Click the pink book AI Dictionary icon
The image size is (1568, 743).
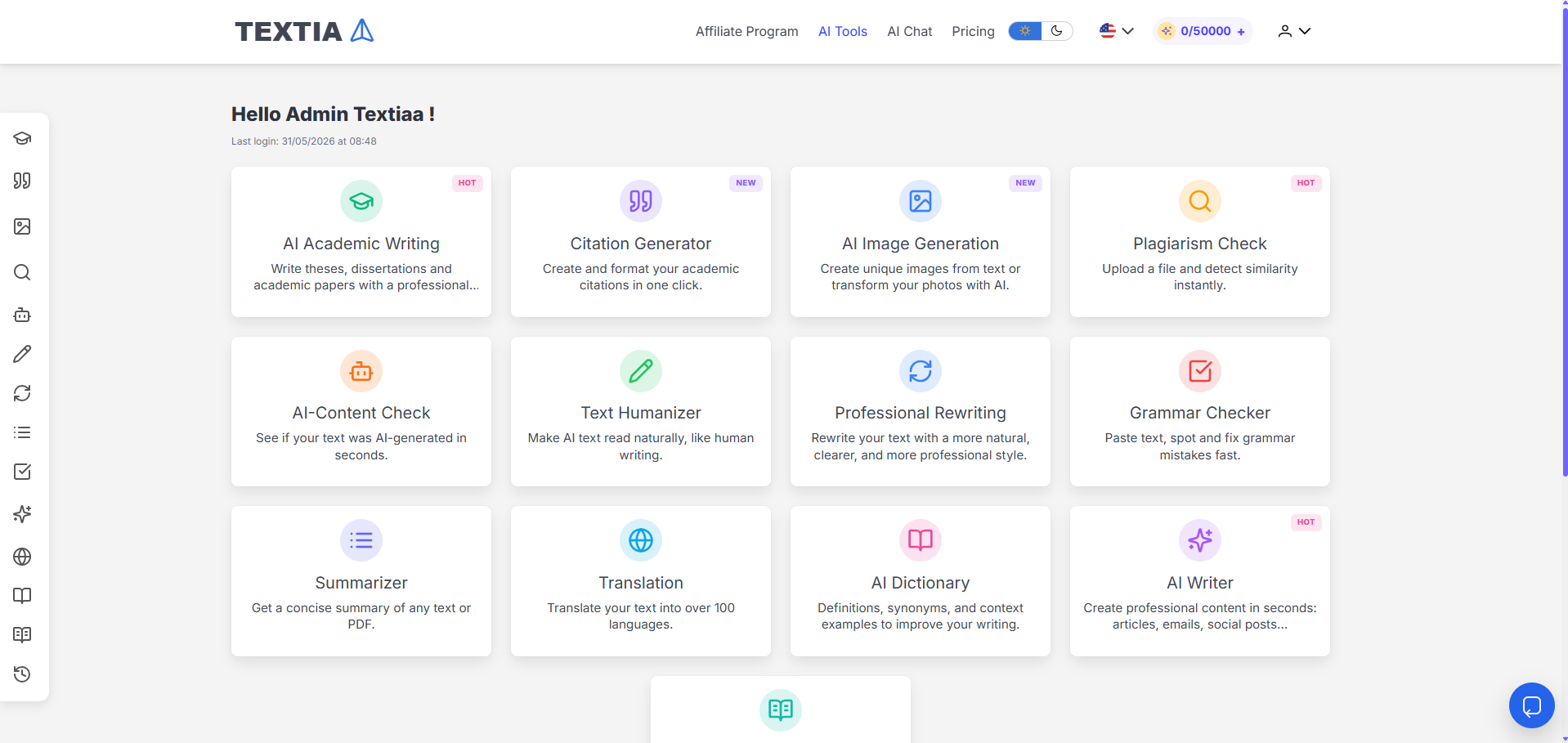point(921,540)
